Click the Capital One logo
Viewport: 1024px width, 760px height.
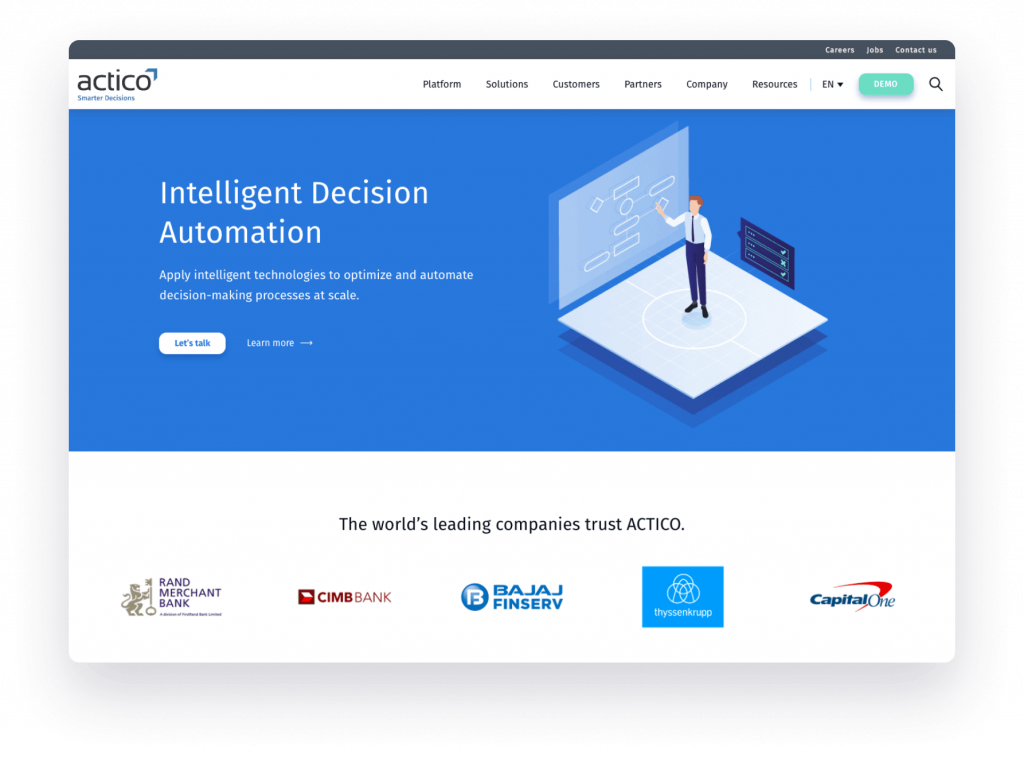[x=852, y=596]
